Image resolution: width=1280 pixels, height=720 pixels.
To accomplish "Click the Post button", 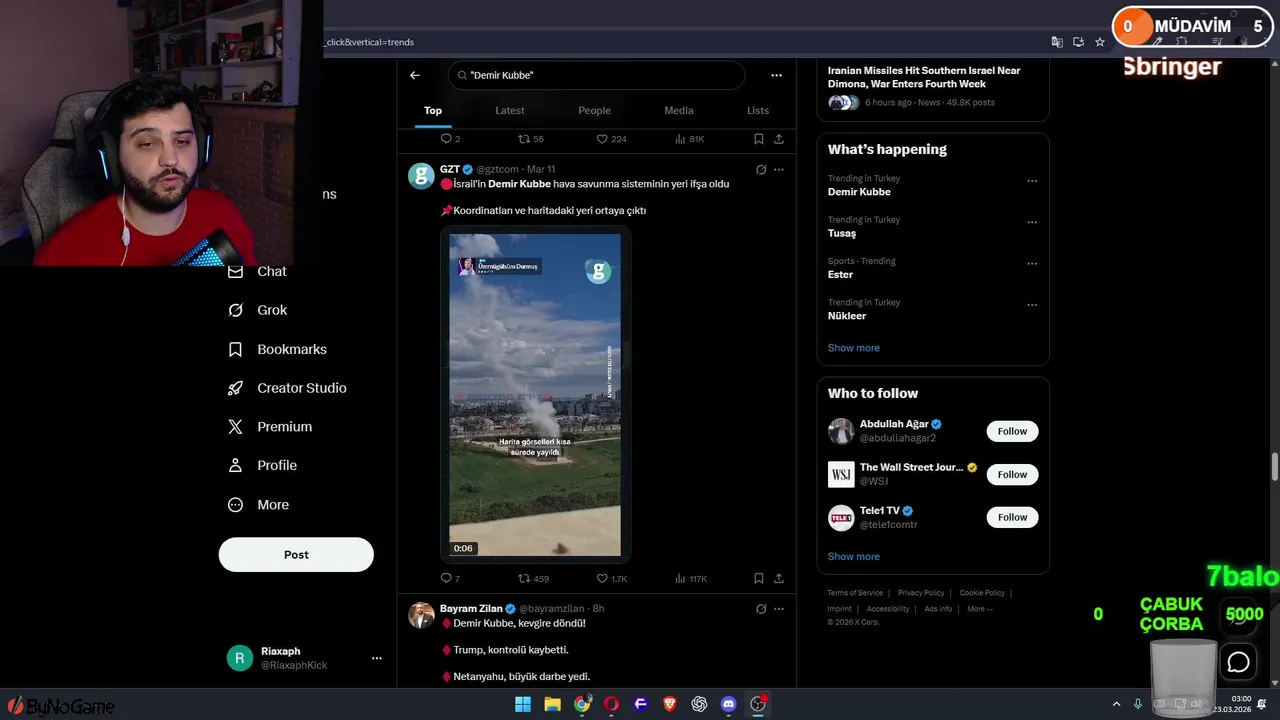I will click(296, 555).
